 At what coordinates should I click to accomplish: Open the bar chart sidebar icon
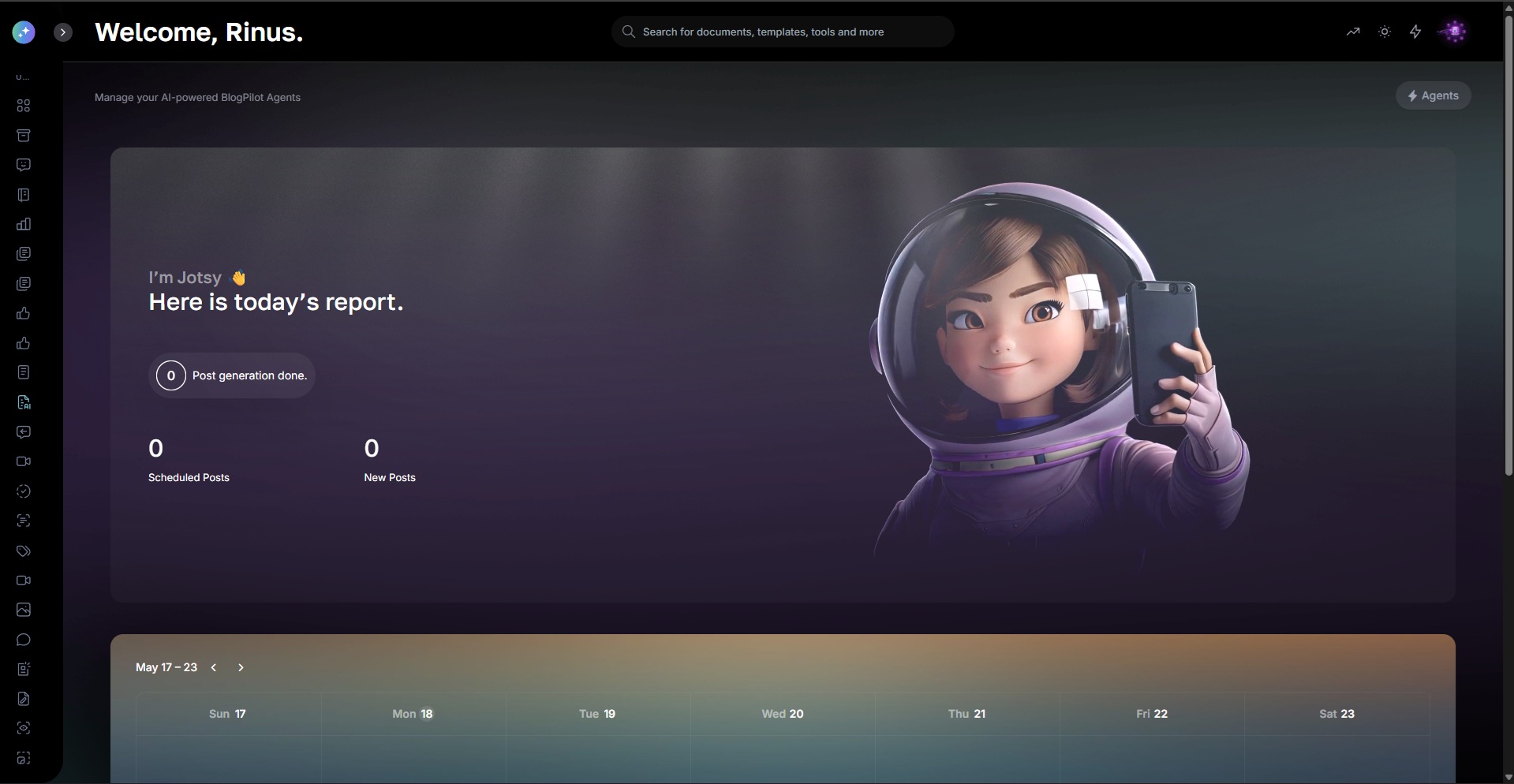point(24,225)
